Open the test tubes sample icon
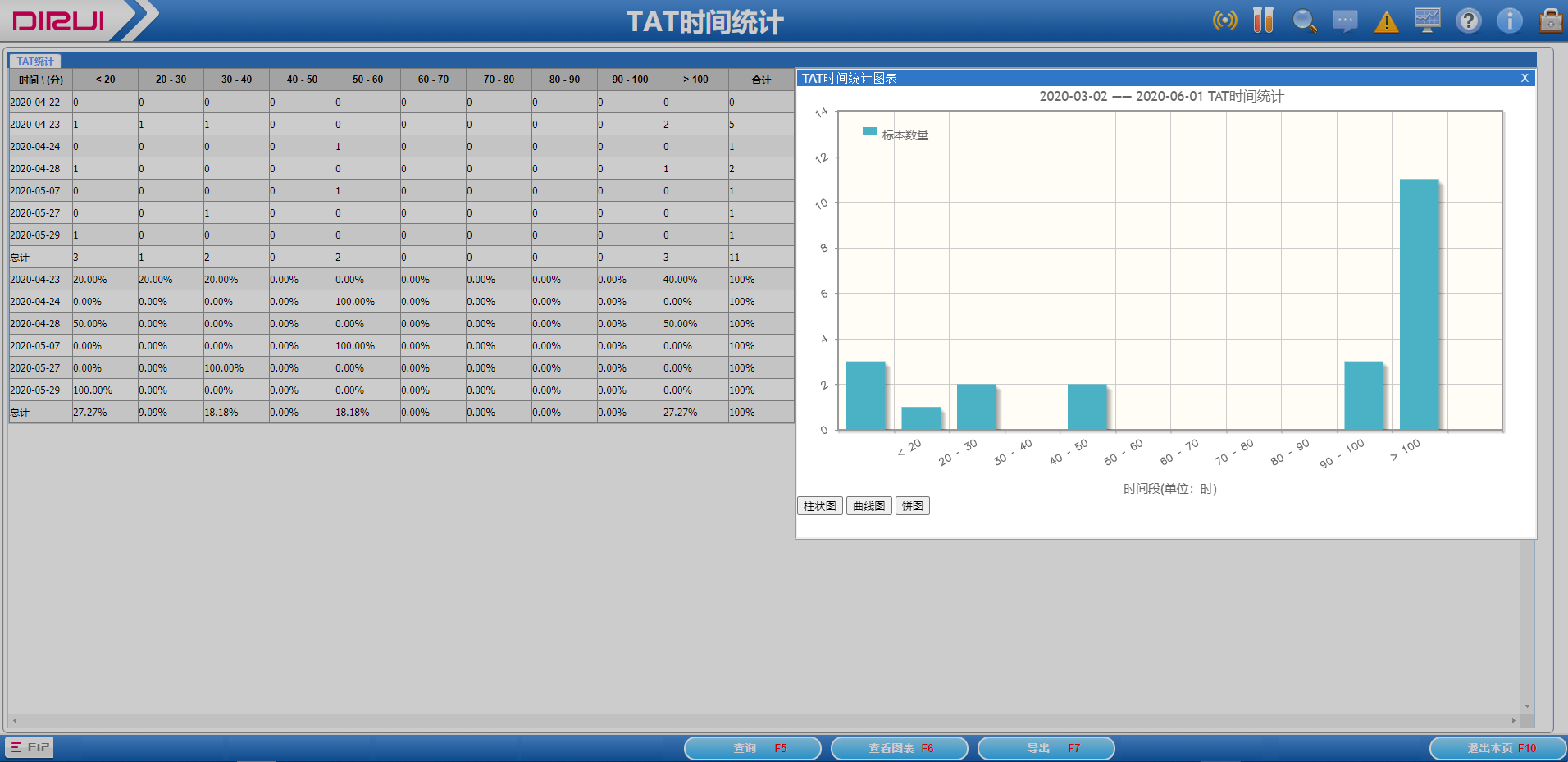The image size is (1568, 762). pyautogui.click(x=1263, y=21)
